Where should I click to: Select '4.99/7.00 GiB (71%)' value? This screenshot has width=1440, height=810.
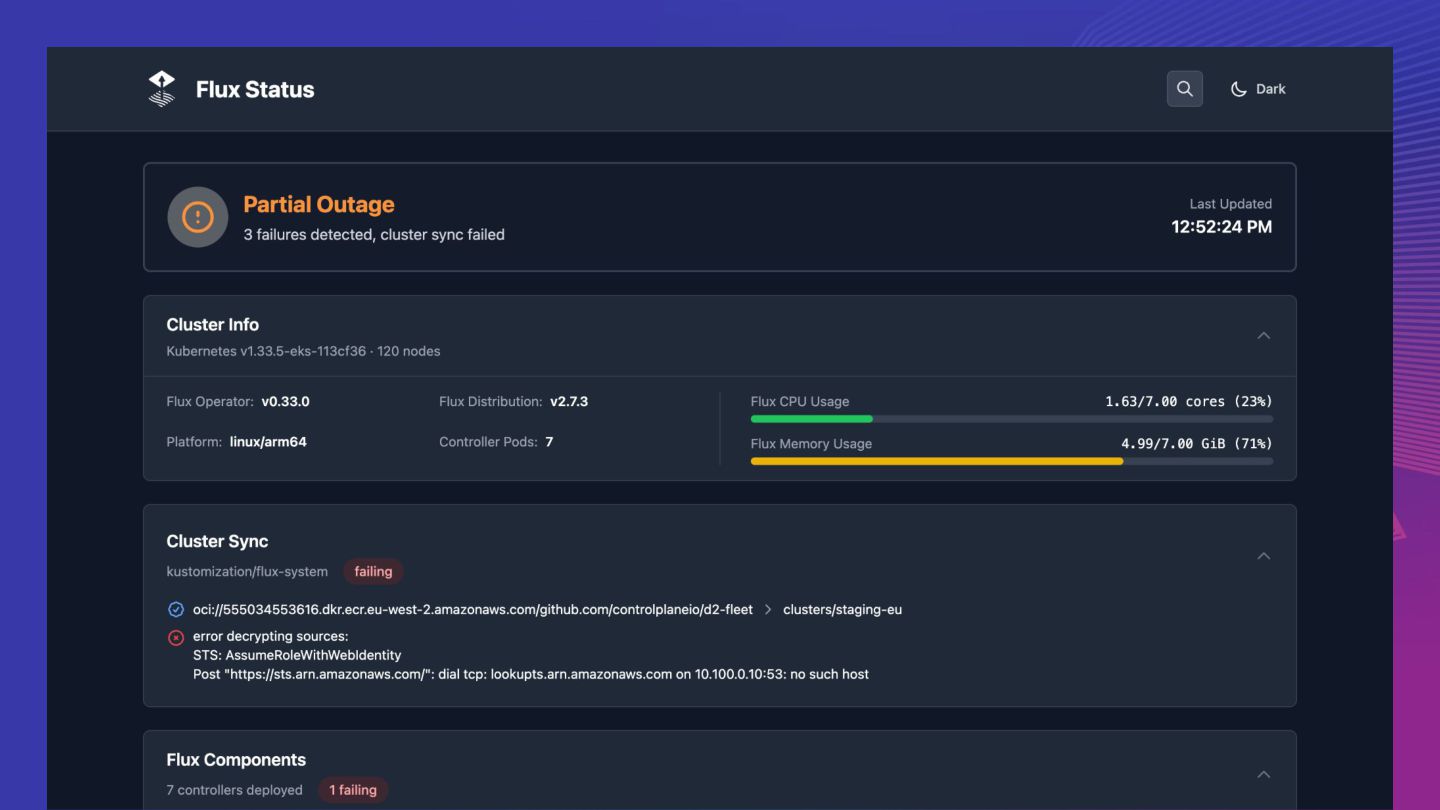(x=1197, y=444)
